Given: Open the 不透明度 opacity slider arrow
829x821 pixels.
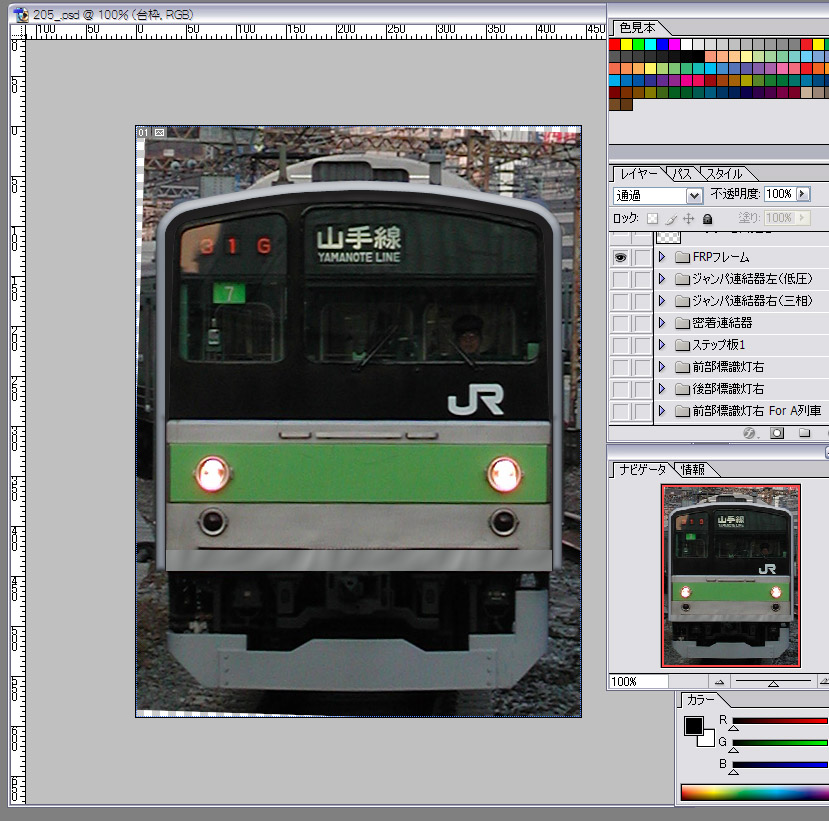Looking at the screenshot, I should (x=803, y=194).
